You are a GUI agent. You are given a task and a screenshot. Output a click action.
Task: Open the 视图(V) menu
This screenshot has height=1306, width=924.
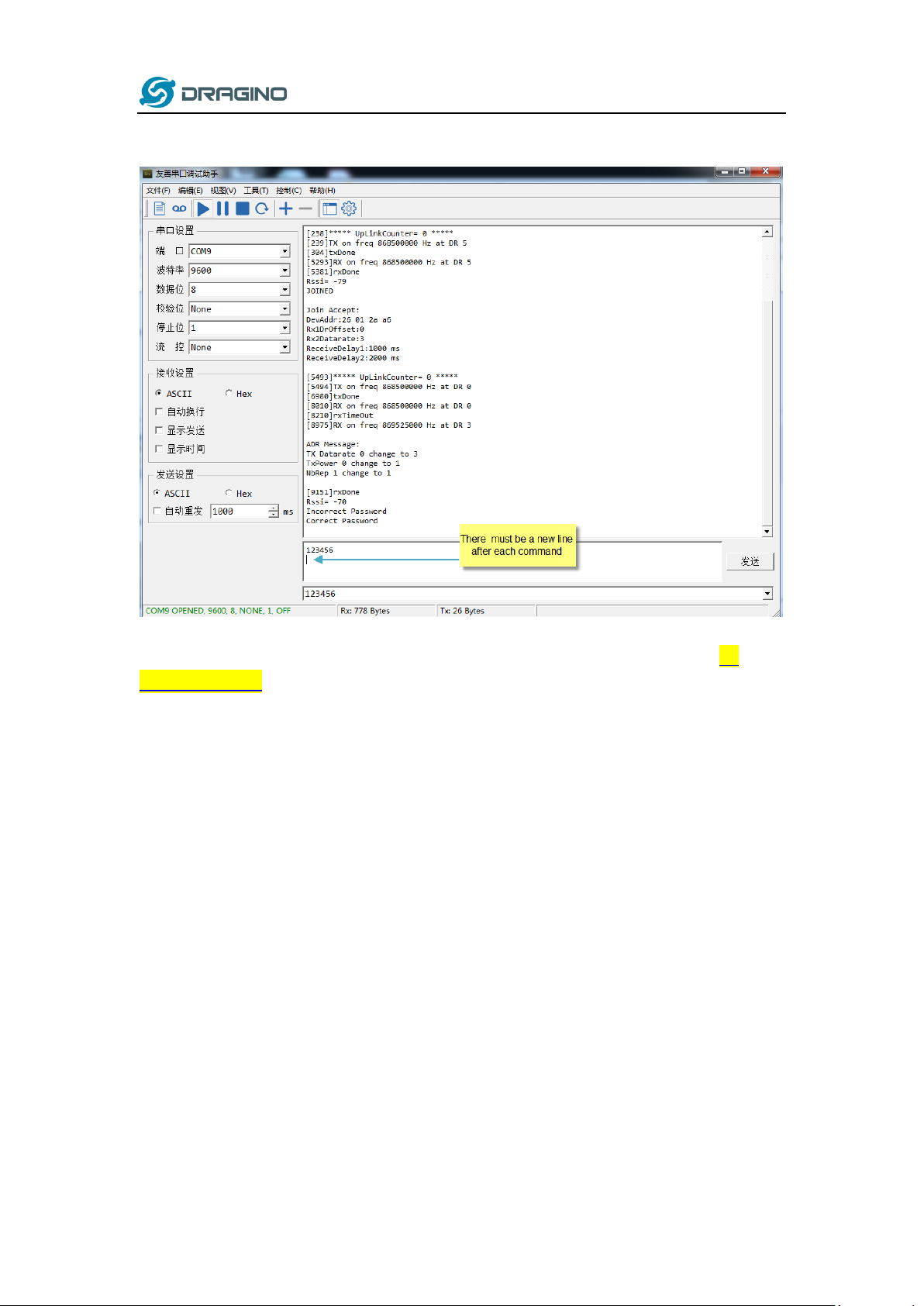pos(223,191)
